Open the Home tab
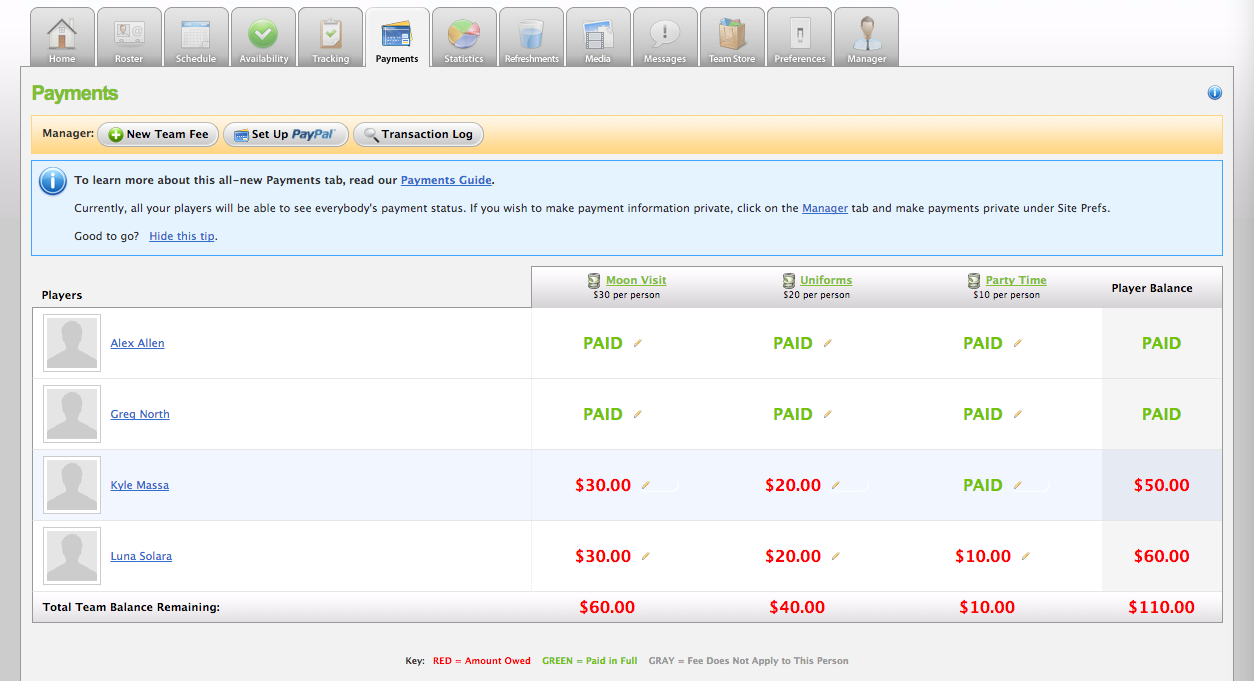This screenshot has height=681, width=1254. coord(62,37)
